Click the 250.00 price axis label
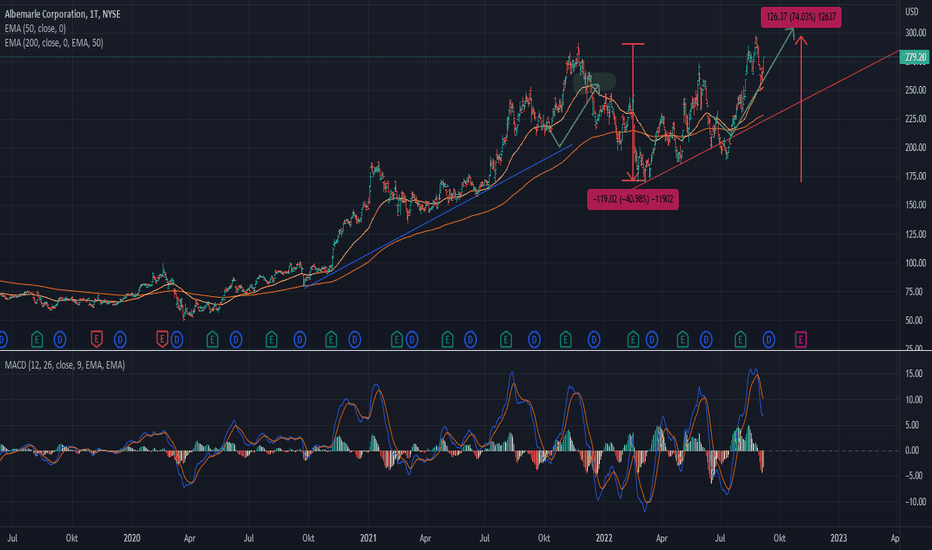The height and width of the screenshot is (550, 932). coord(915,90)
